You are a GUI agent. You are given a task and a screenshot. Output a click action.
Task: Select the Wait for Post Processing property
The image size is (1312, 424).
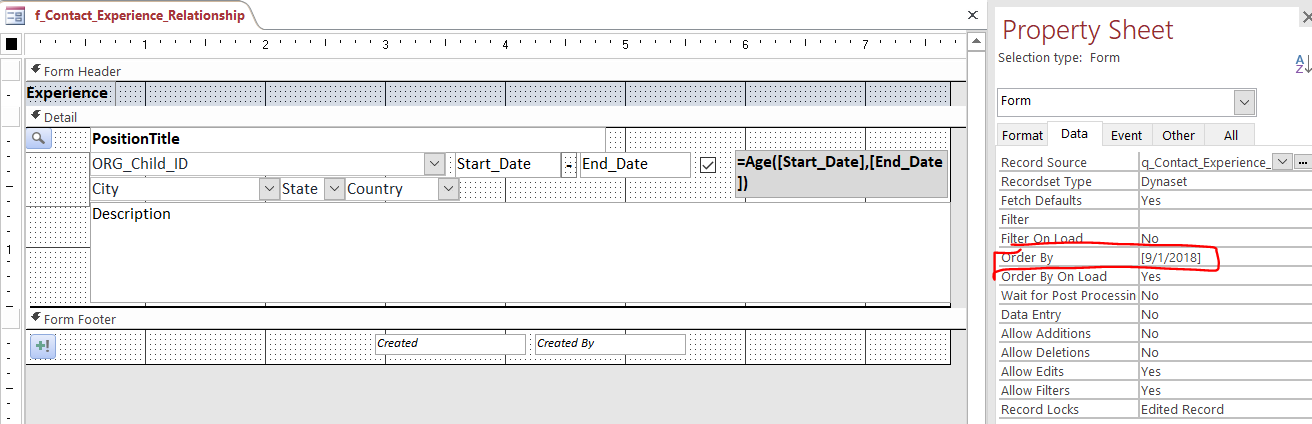pyautogui.click(x=1068, y=295)
